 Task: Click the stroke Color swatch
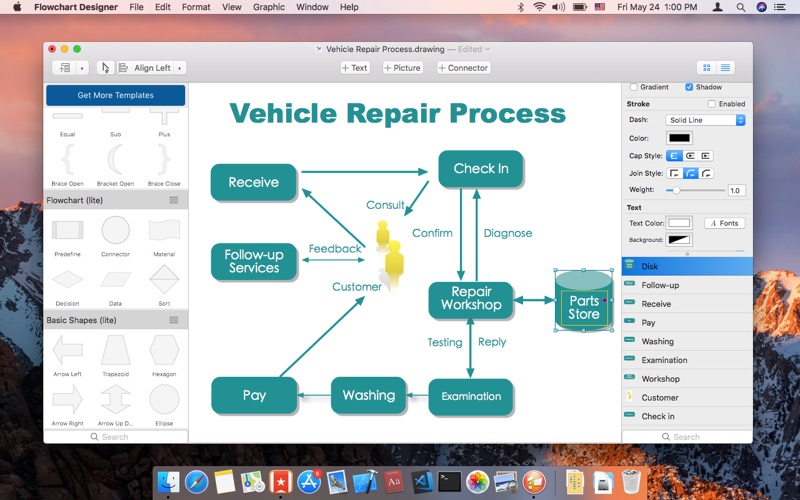[x=679, y=138]
